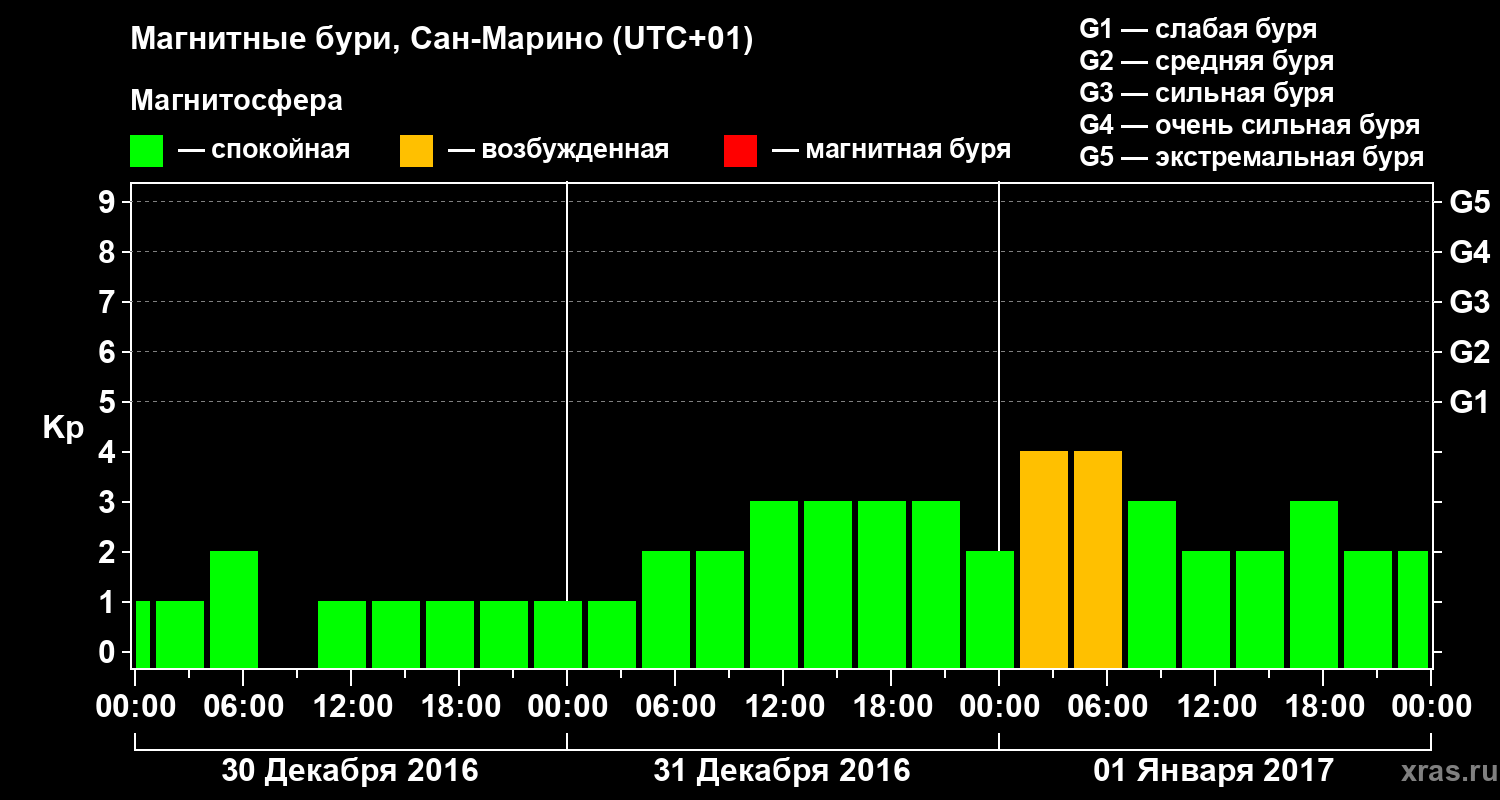Click the 'G3' mark on the right axis
The image size is (1500, 800).
click(1469, 302)
